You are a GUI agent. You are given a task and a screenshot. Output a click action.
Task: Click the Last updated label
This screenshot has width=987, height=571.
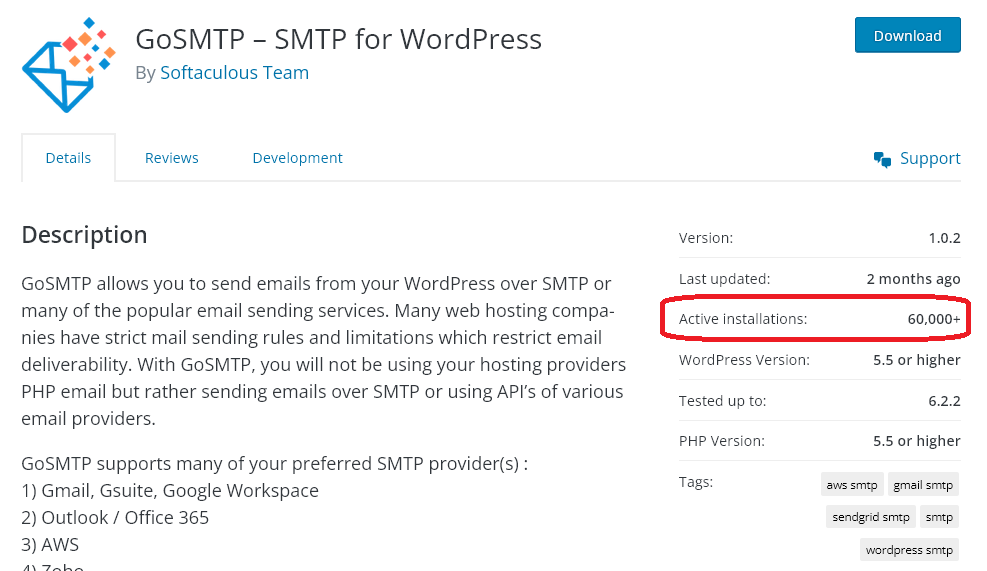click(x=725, y=279)
